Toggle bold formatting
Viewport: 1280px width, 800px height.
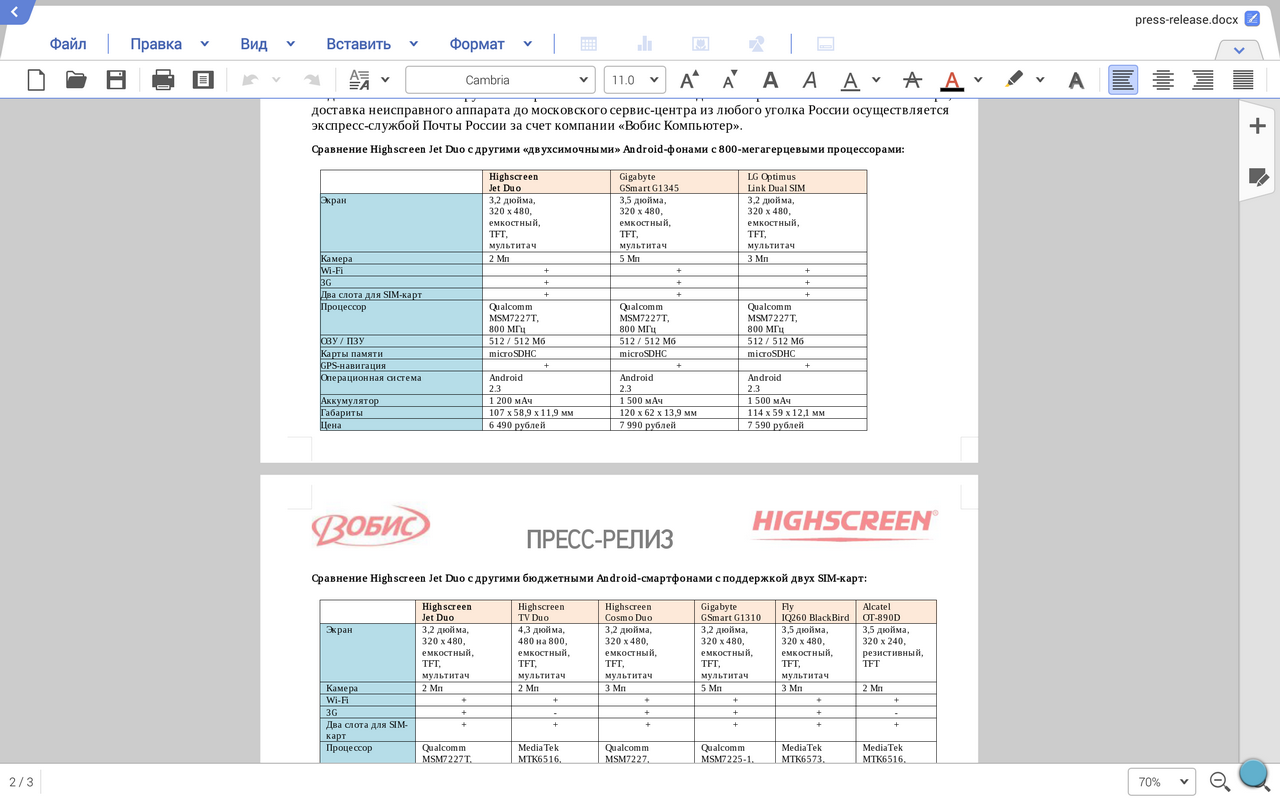coord(770,80)
